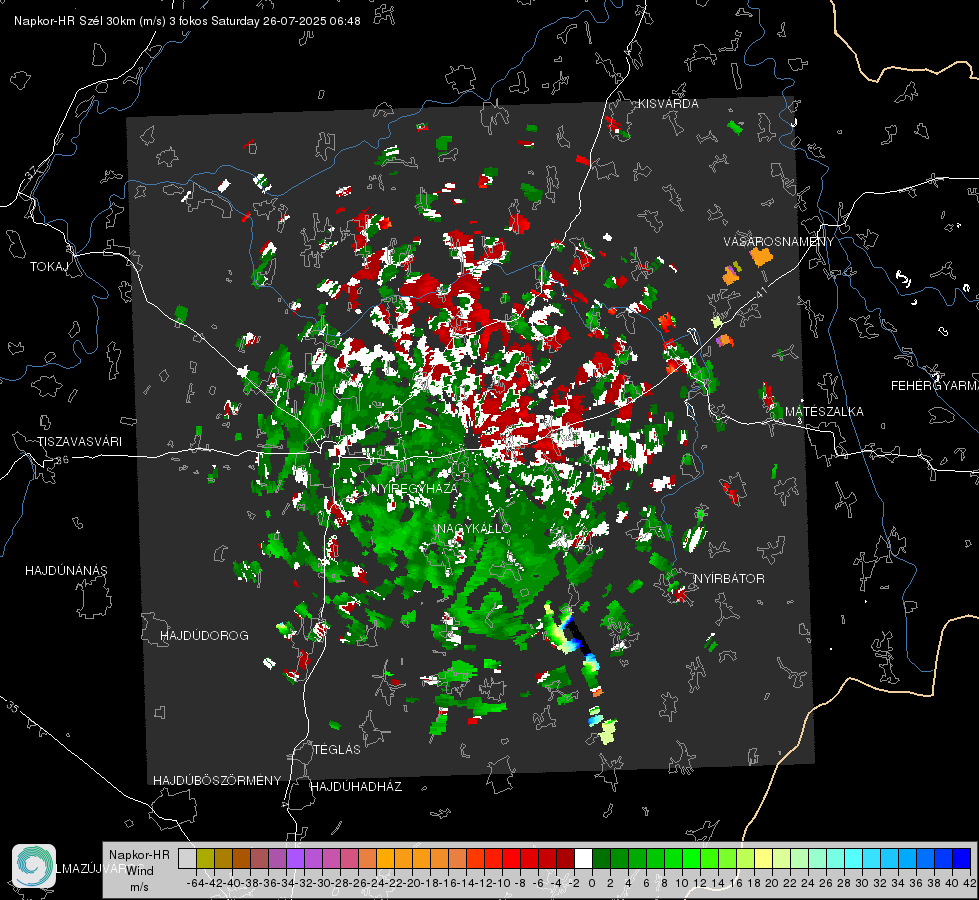Click the TOKAJ town label

tap(49, 267)
